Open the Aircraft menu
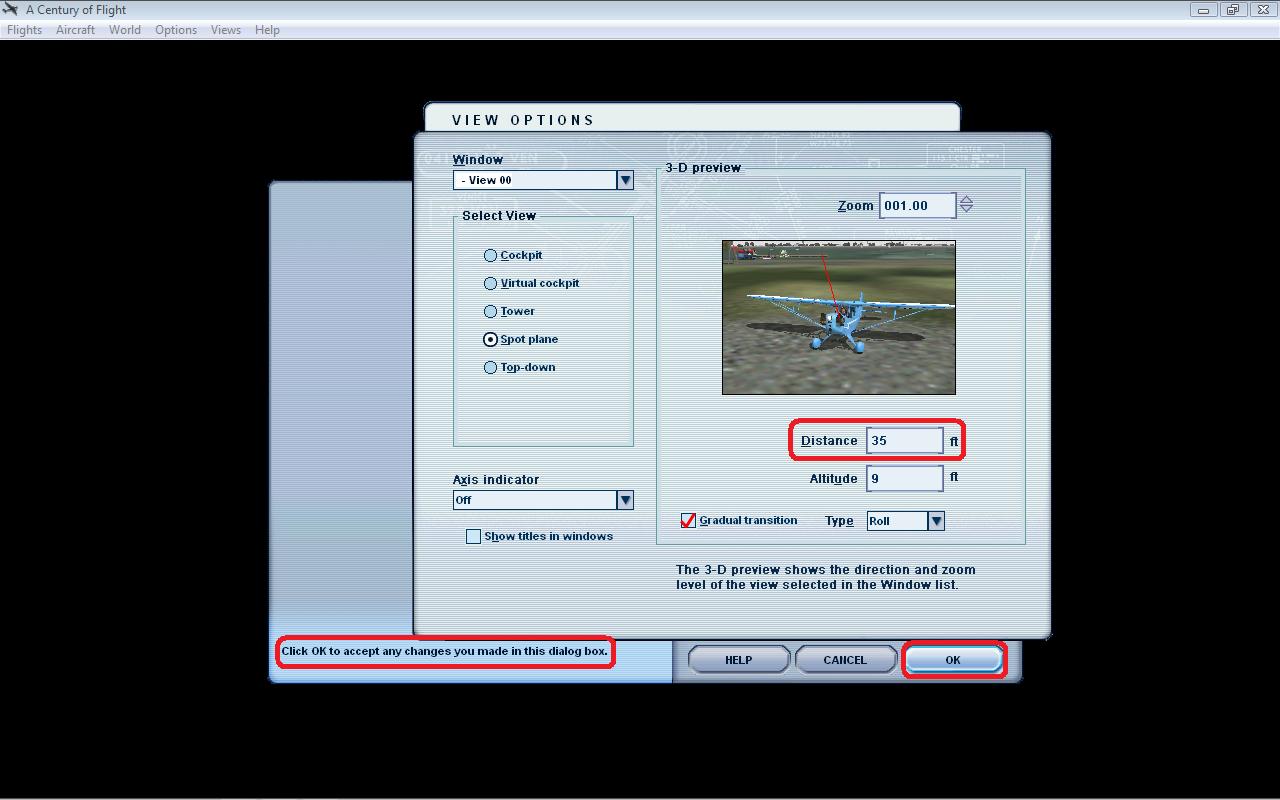 tap(75, 30)
